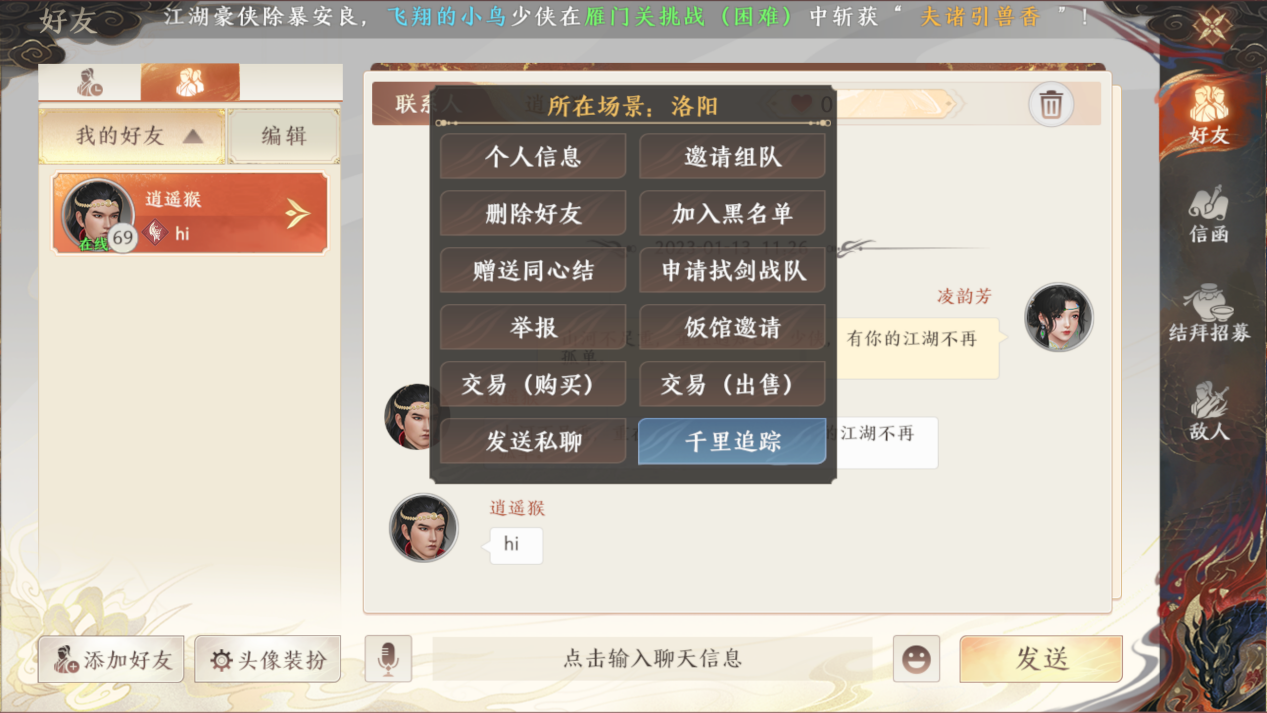Collapse the 我的好友 group header
The image size is (1267, 713).
132,136
